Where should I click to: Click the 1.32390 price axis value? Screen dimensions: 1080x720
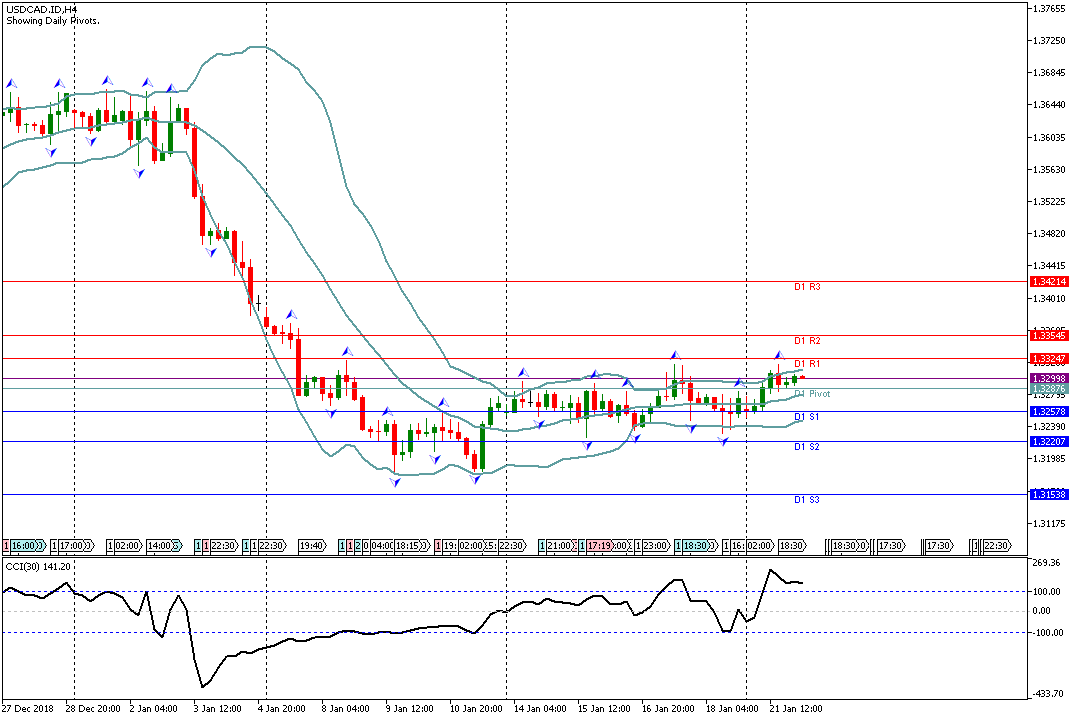[1049, 427]
